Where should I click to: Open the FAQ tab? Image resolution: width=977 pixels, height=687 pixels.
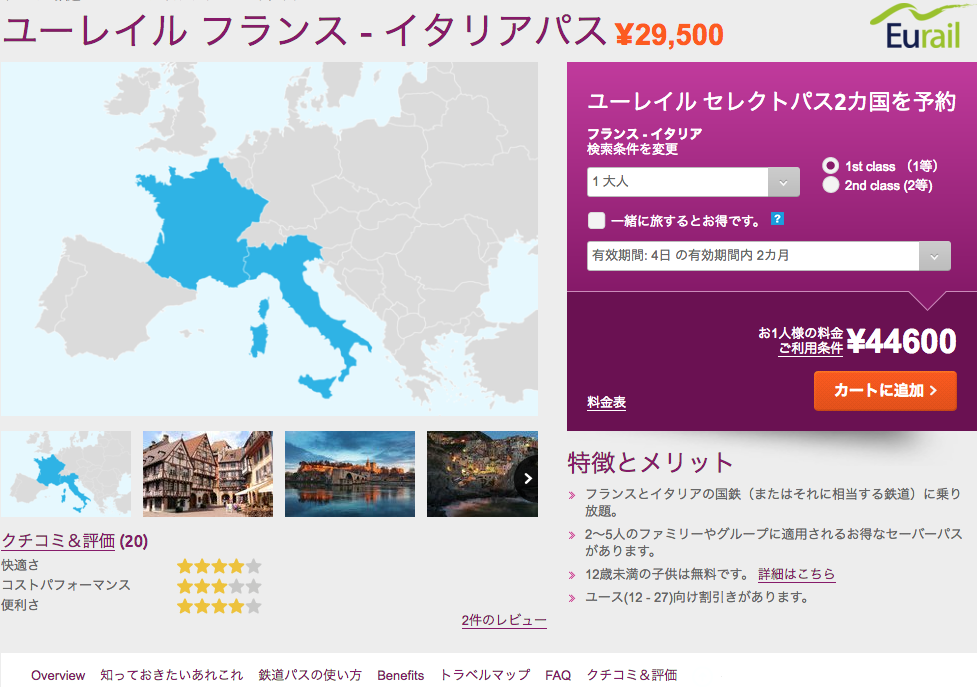click(558, 675)
